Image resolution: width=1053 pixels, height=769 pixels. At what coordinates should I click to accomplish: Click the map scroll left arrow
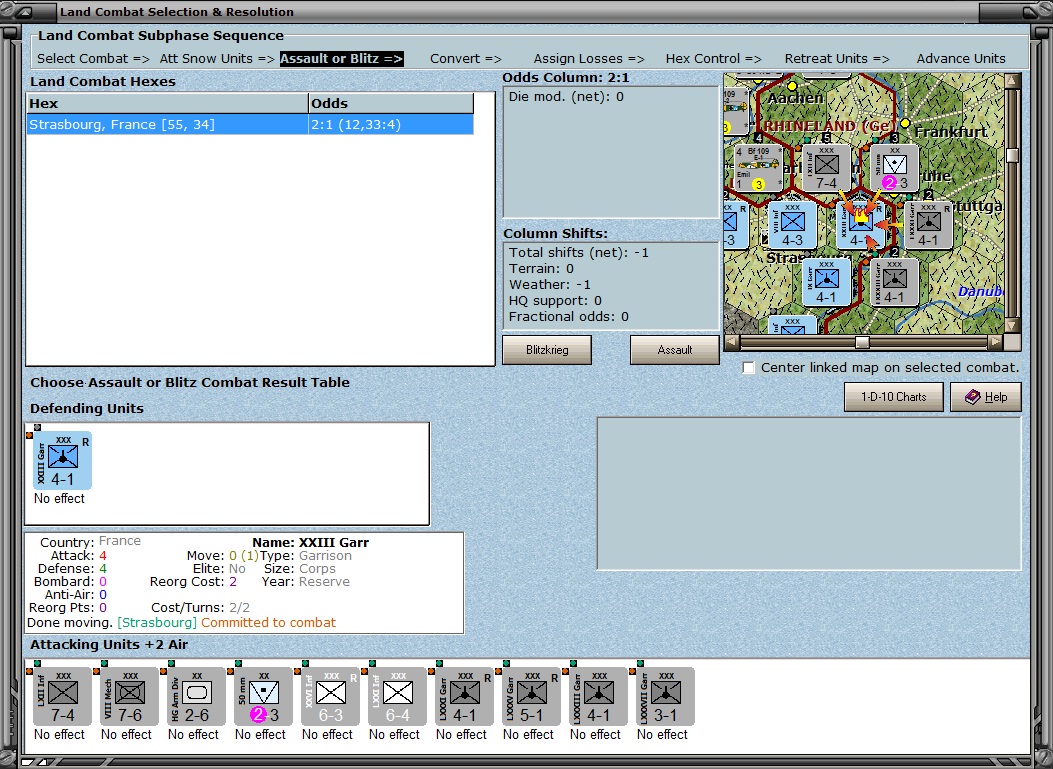click(731, 343)
